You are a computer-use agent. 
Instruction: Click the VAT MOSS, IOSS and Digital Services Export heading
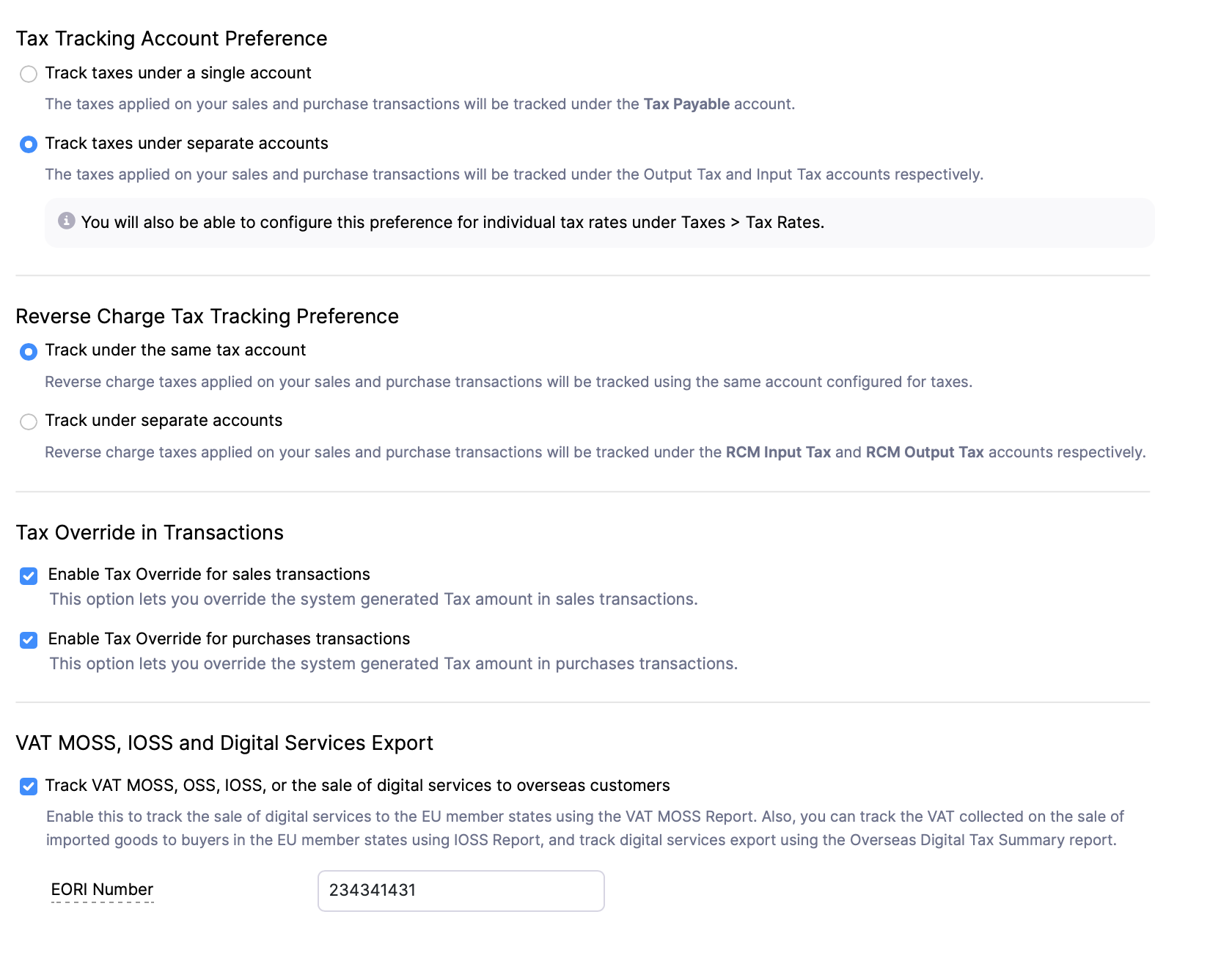click(x=224, y=743)
